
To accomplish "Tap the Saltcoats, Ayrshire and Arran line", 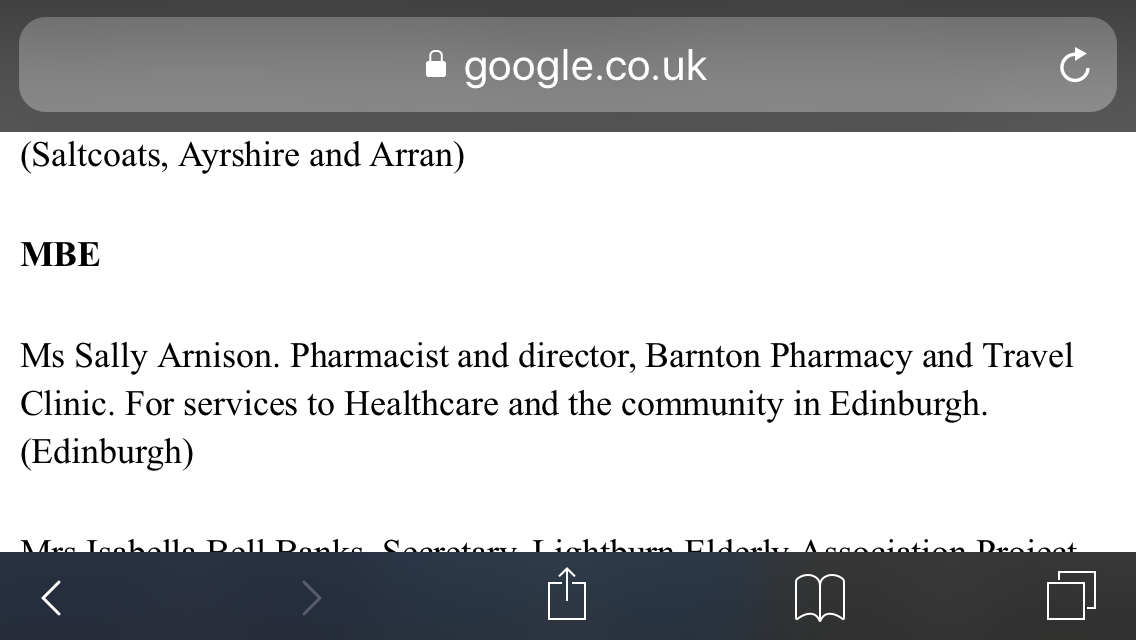I will [x=242, y=155].
